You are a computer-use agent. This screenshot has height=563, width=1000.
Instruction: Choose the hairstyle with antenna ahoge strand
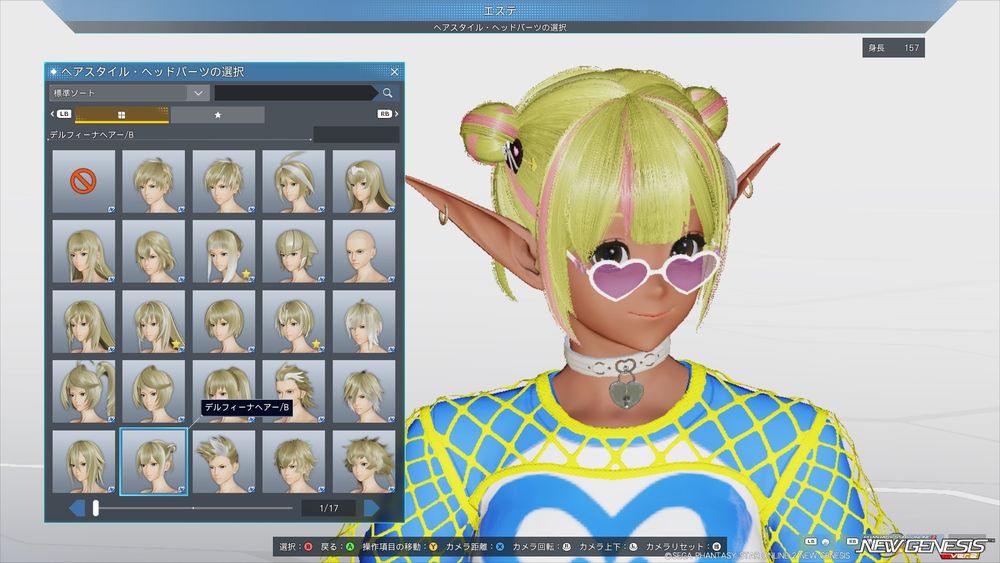coord(293,181)
